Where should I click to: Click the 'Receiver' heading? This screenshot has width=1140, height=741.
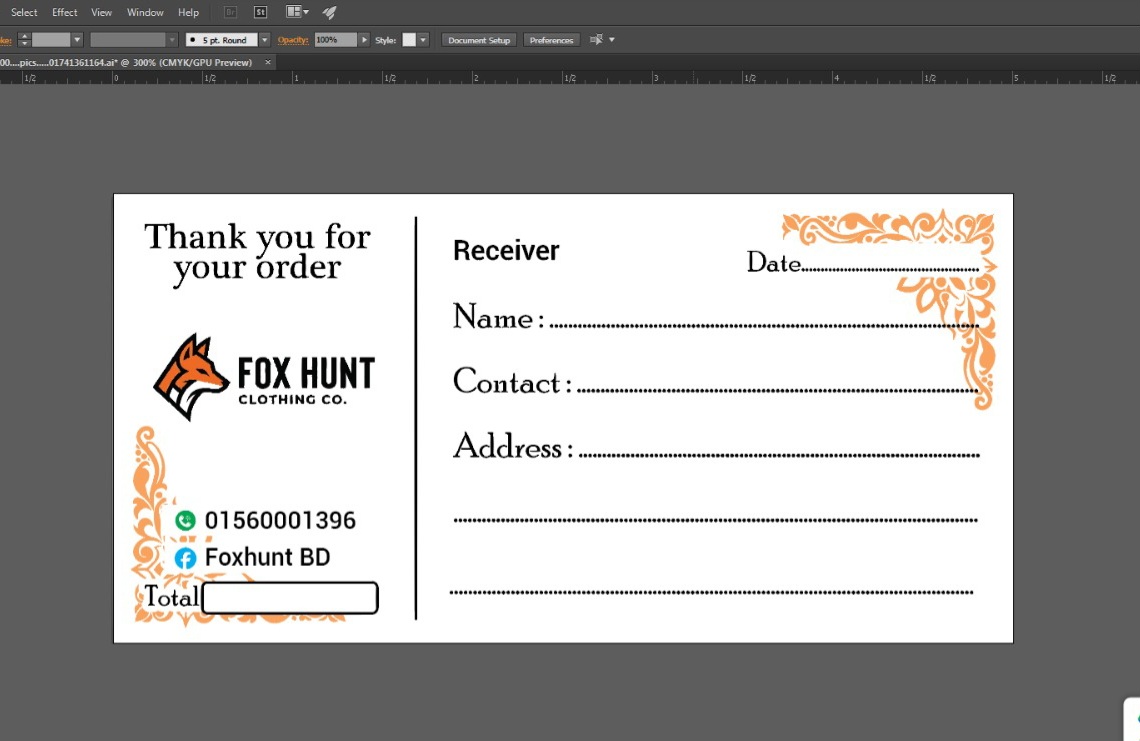coord(506,250)
